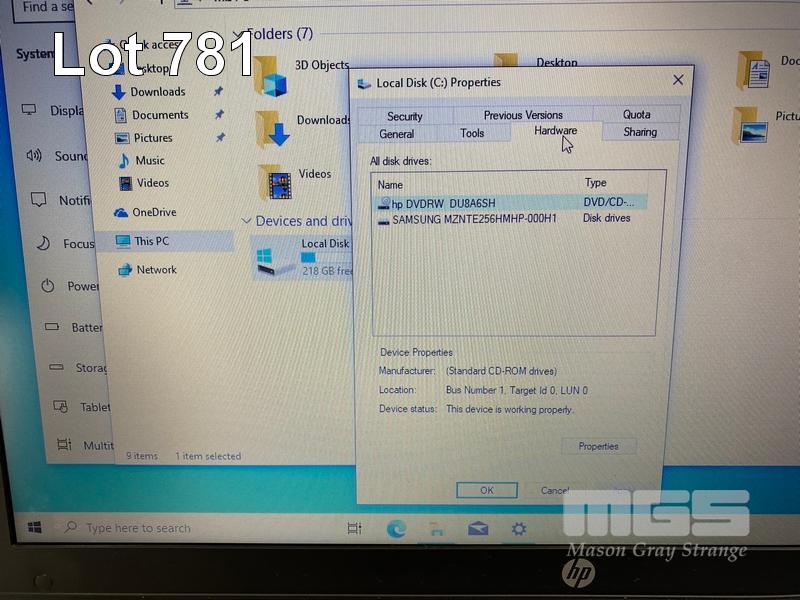Select the Videos folder icon in Folders
The height and width of the screenshot is (600, 800).
(x=275, y=182)
